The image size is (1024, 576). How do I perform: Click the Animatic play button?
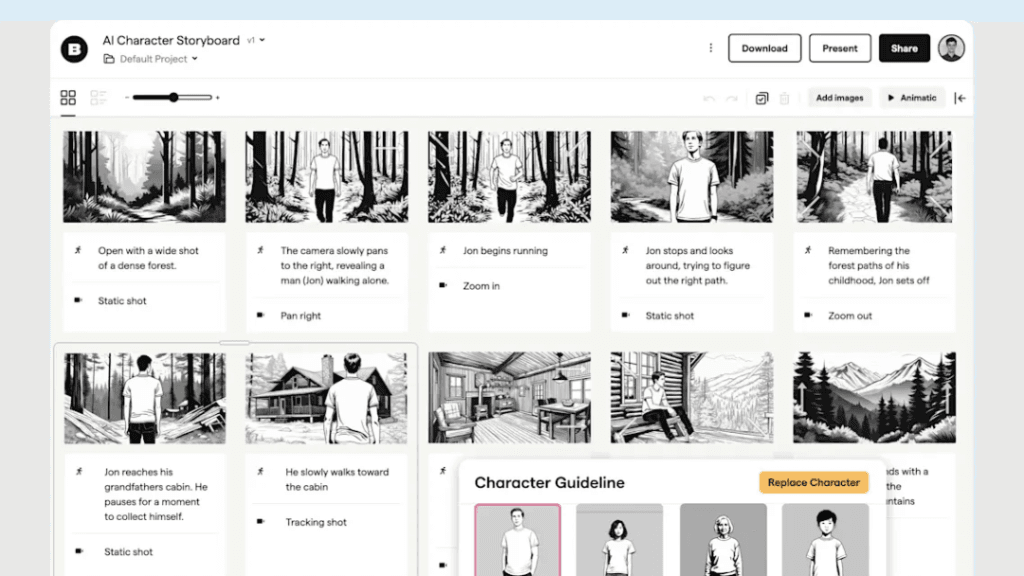(x=912, y=98)
